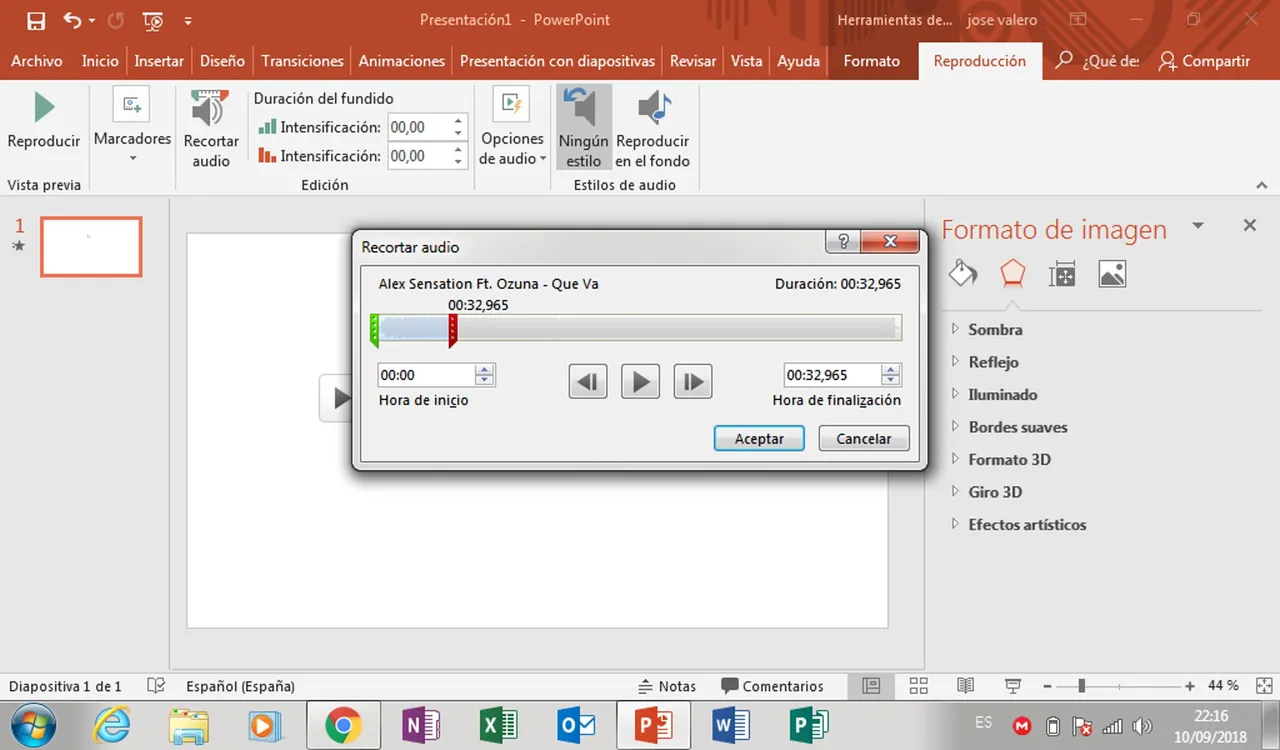Toggle the Notas pane

[x=667, y=686]
